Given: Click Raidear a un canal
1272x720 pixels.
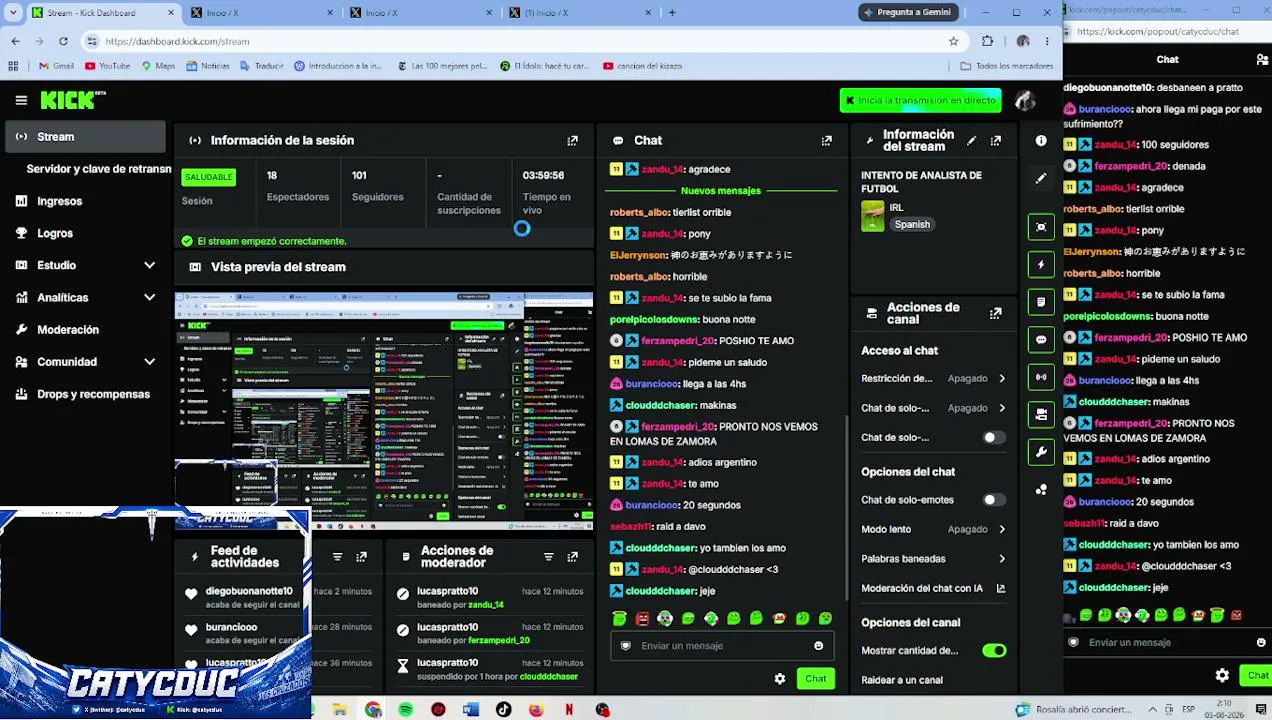Looking at the screenshot, I should point(902,680).
